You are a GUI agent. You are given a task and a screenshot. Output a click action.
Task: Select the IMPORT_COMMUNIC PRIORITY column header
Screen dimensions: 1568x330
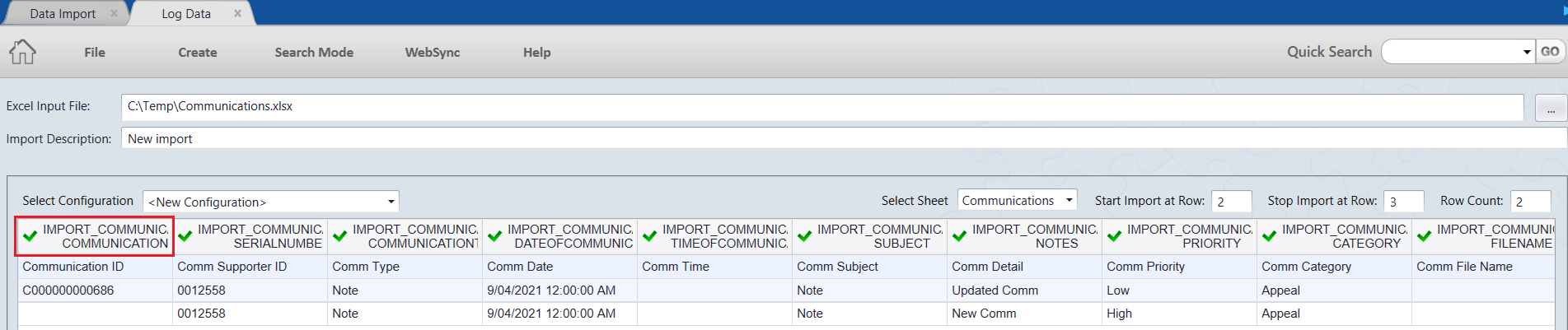click(x=1179, y=236)
